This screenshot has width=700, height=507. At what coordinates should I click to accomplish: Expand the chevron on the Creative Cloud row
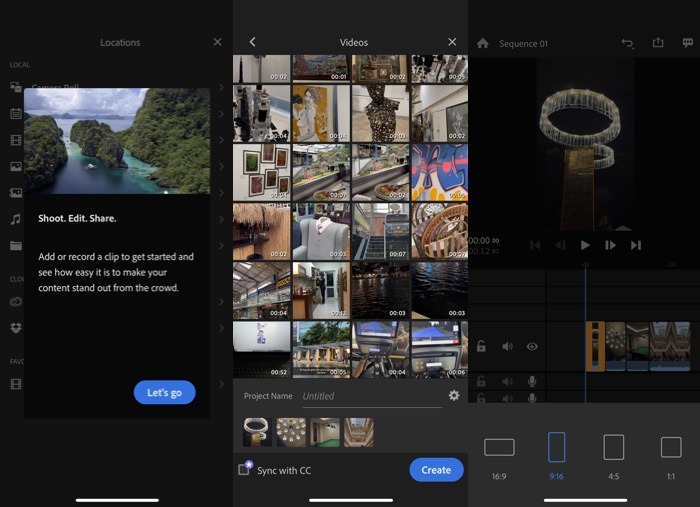point(221,302)
